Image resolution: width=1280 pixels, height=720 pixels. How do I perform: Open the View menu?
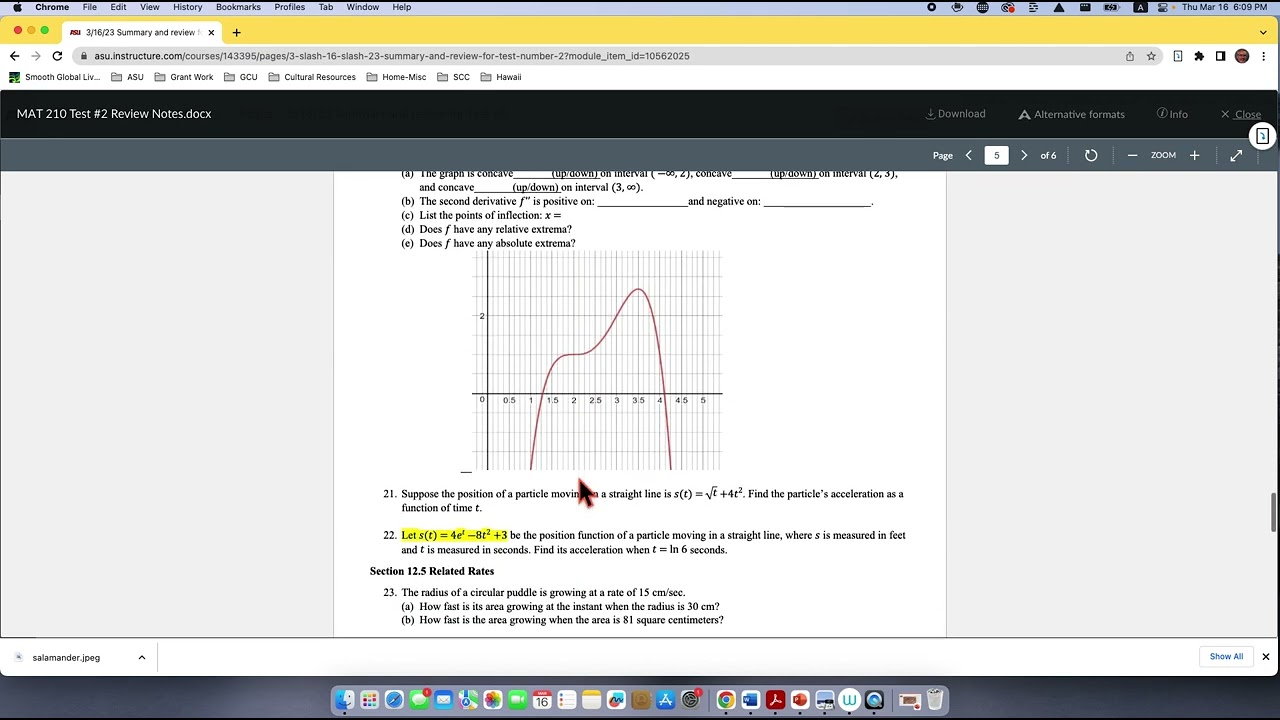pos(150,7)
